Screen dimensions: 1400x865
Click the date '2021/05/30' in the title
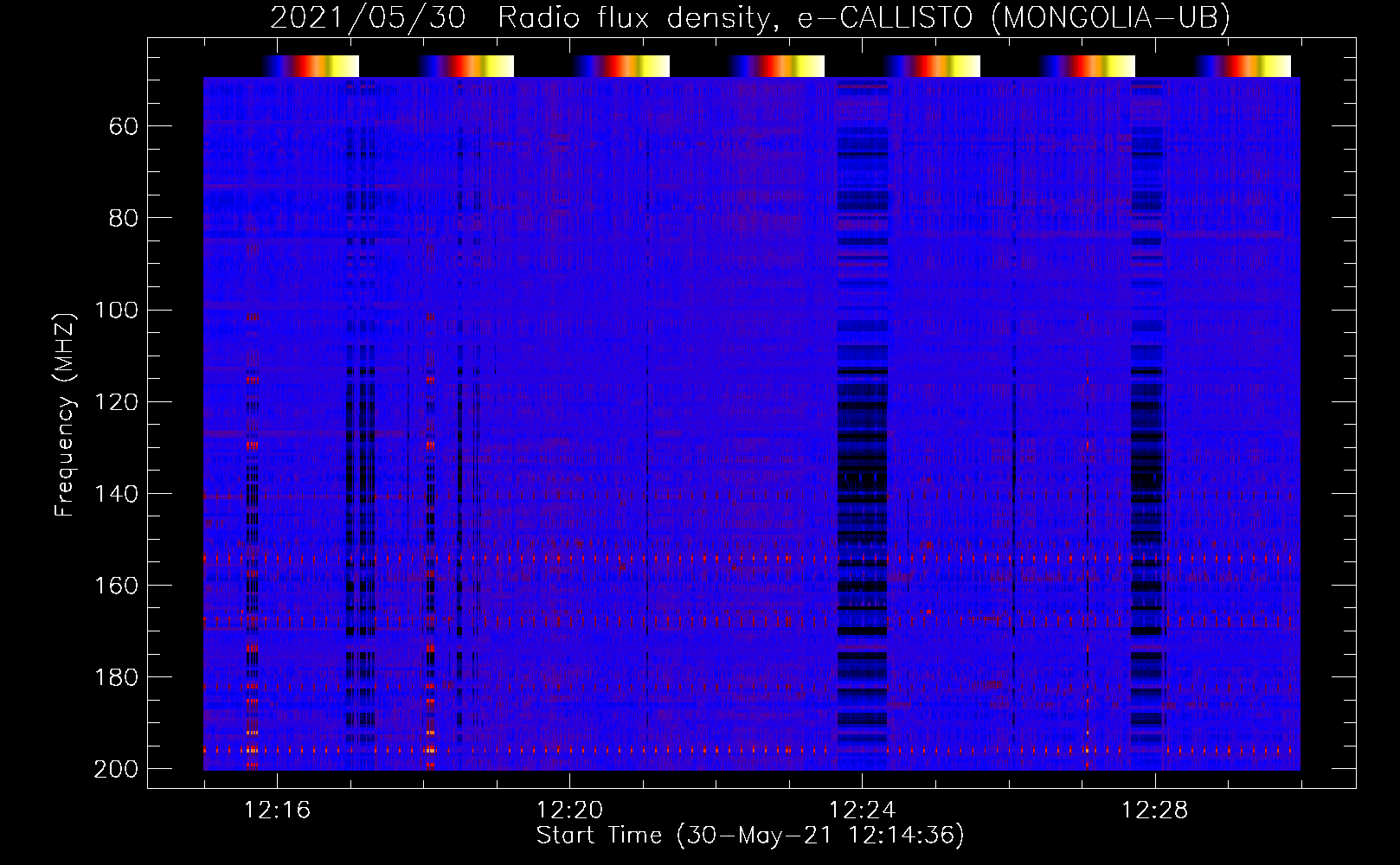point(368,16)
